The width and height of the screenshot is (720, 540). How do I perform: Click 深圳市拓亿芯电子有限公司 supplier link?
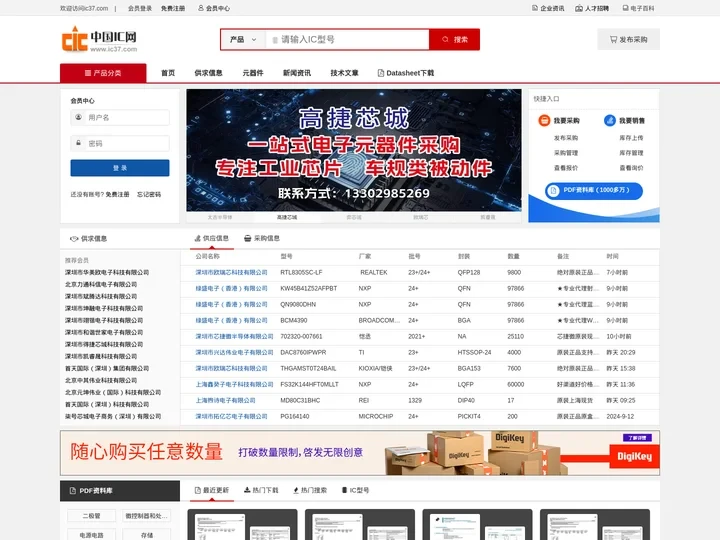pos(231,416)
